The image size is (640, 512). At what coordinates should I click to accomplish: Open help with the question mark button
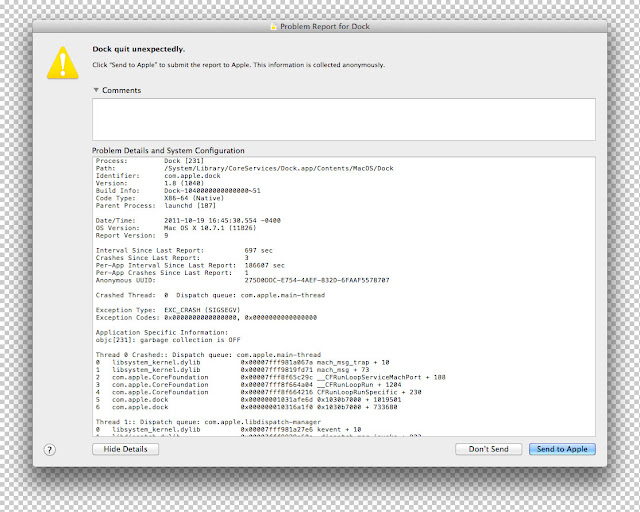(x=49, y=450)
